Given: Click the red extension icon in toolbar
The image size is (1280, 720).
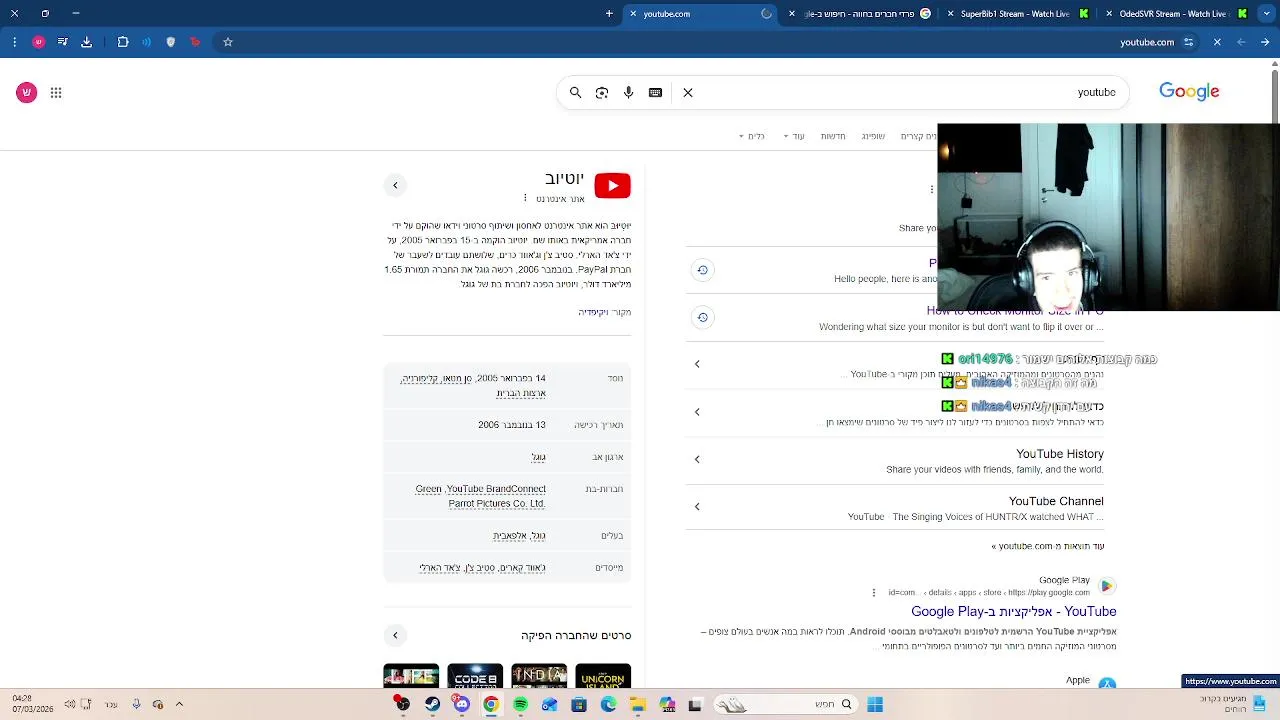Looking at the screenshot, I should 195,42.
